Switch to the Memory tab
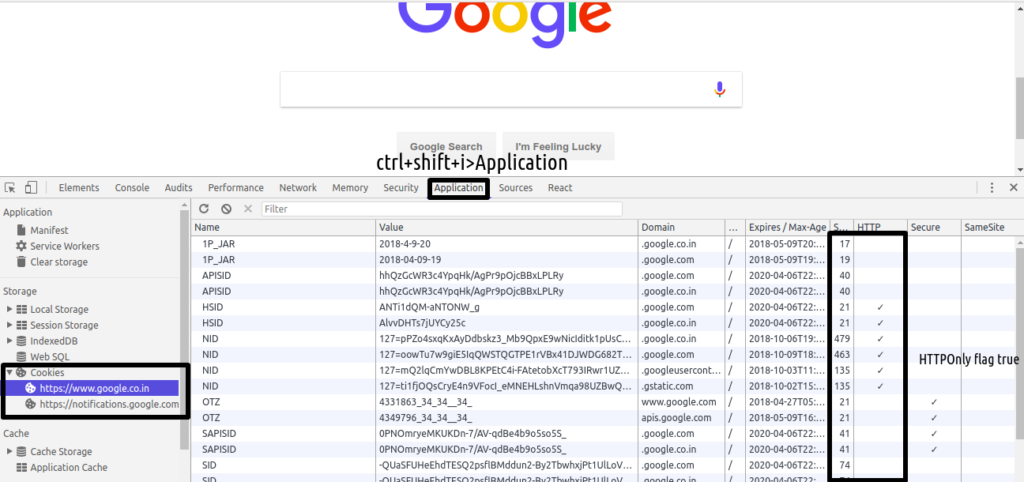 tap(350, 187)
